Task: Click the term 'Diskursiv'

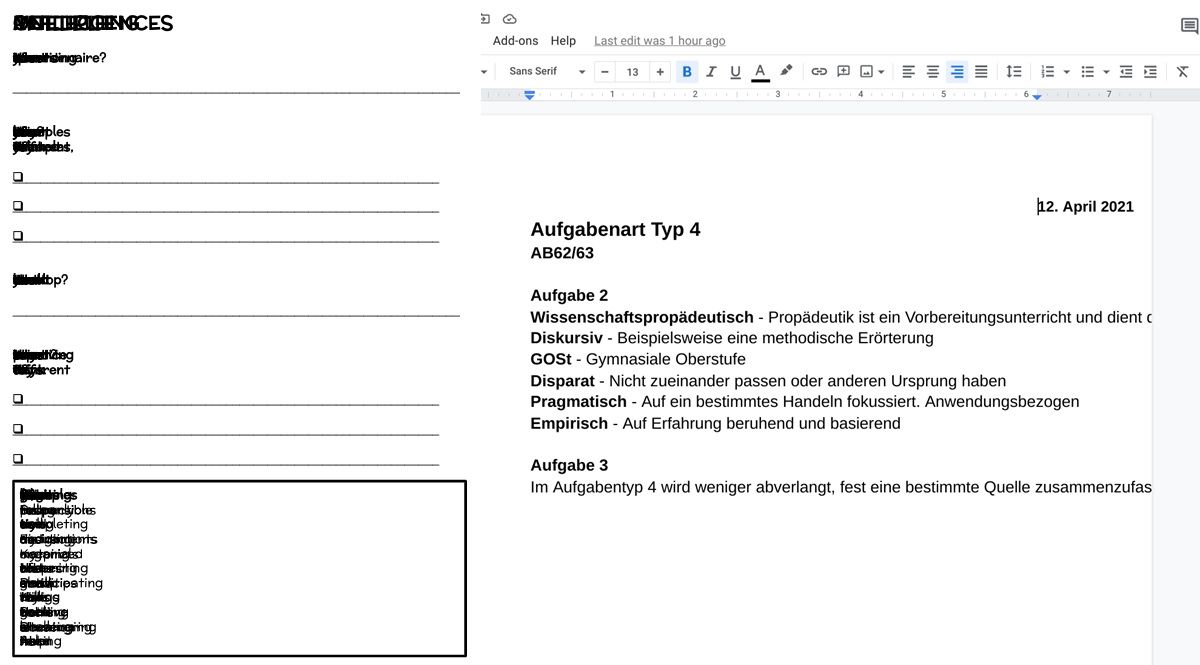Action: click(566, 338)
